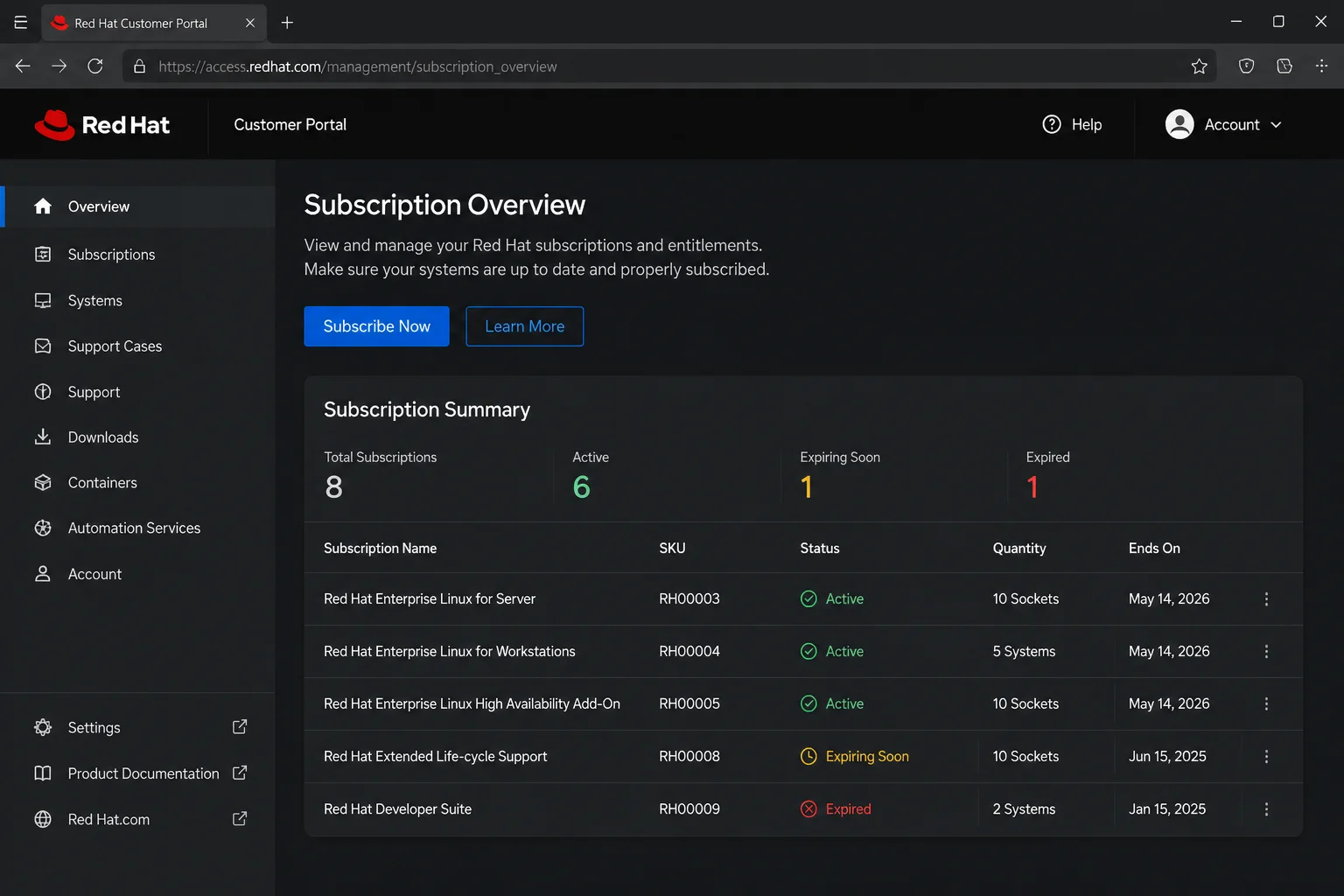Click the external link icon beside Settings
The height and width of the screenshot is (896, 1344).
tap(240, 727)
